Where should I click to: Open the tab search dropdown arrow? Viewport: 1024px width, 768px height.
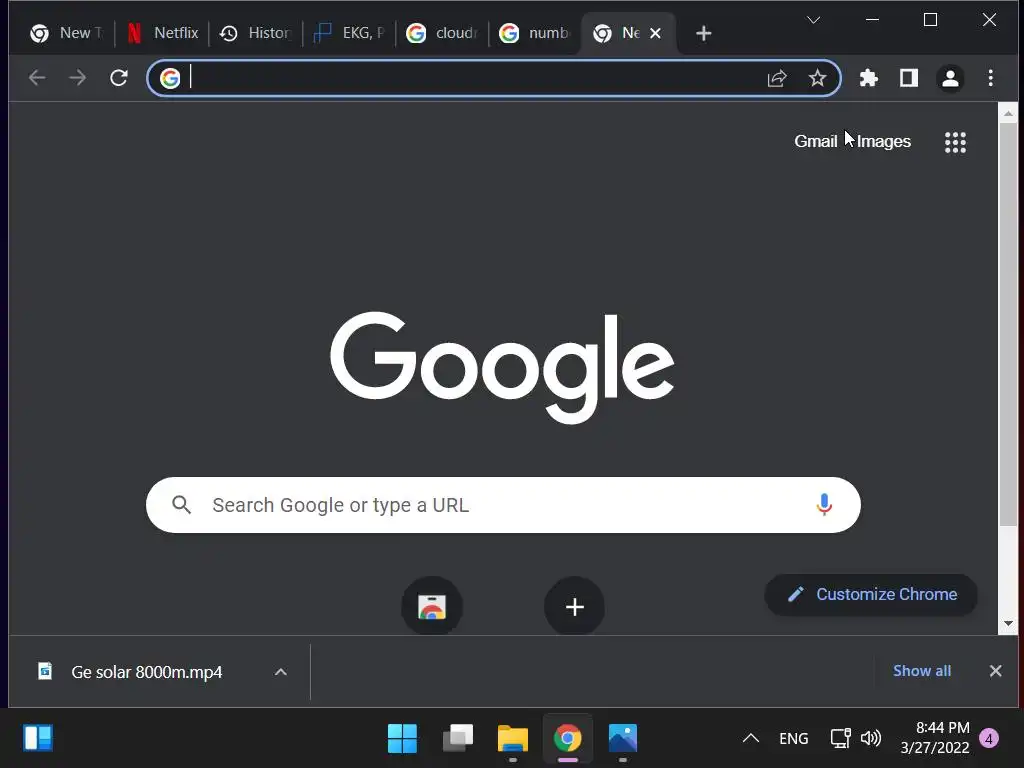tap(813, 20)
